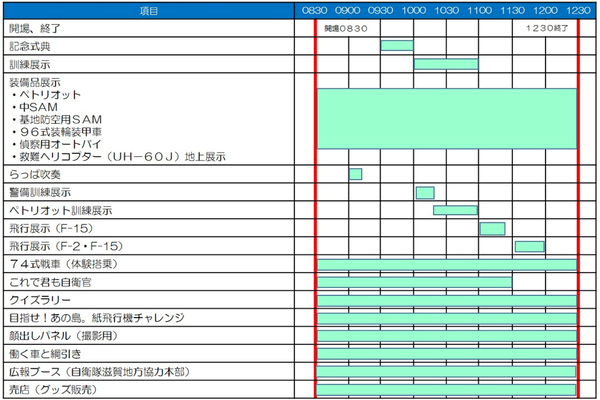Click the 飛行展示 (F-15) schedule bar
The image size is (600, 400).
[492, 229]
